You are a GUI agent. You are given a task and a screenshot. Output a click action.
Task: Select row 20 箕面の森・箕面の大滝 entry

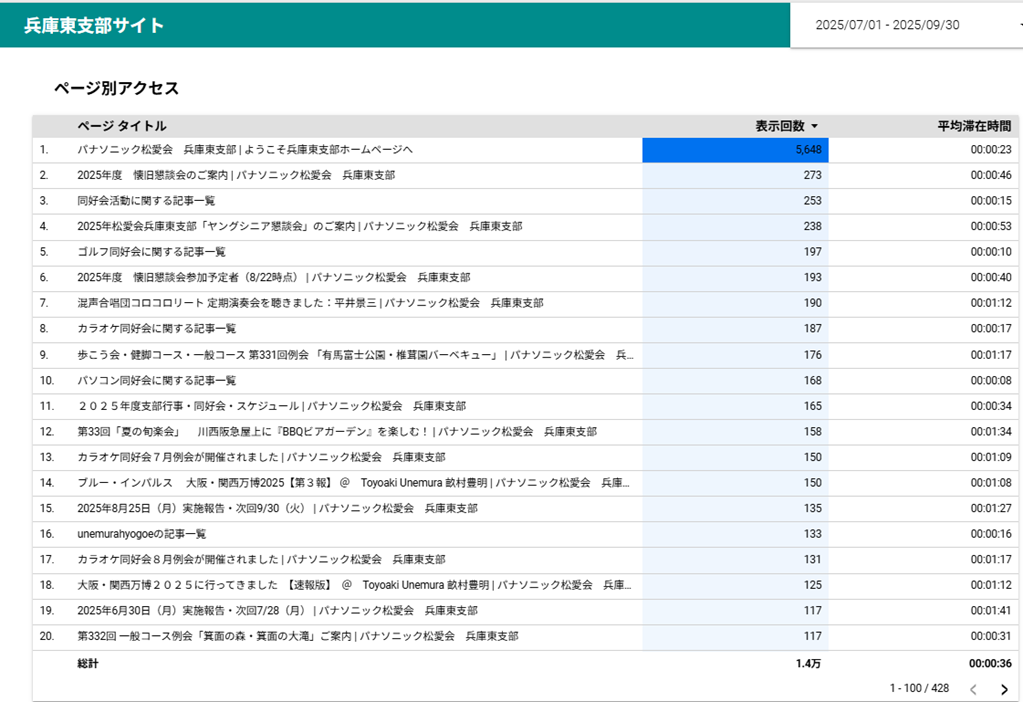pyautogui.click(x=297, y=636)
